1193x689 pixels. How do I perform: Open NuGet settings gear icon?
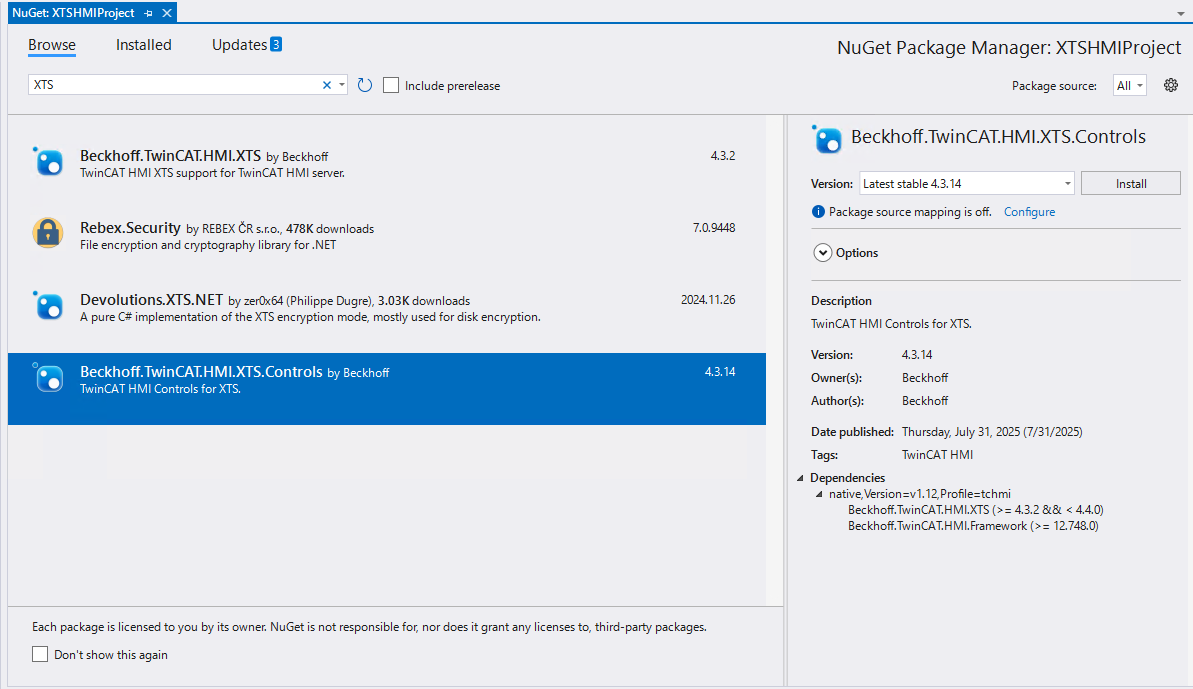point(1171,85)
